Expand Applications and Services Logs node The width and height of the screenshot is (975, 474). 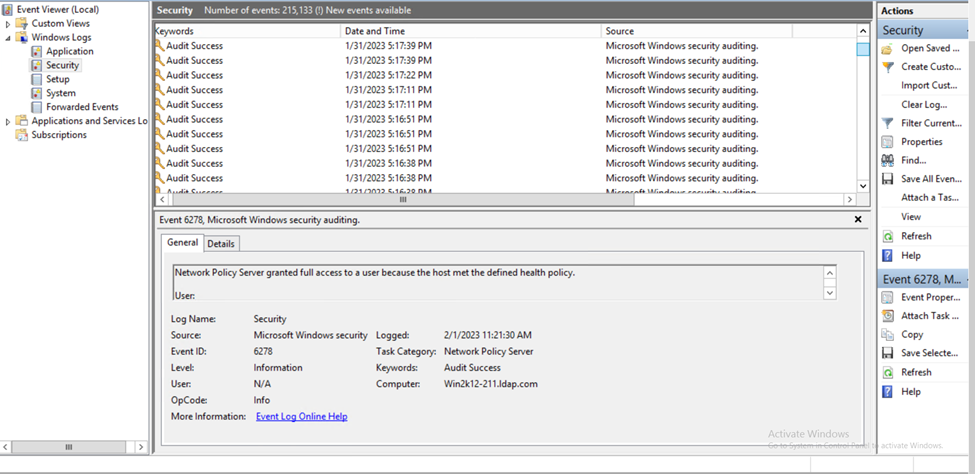click(x=9, y=121)
